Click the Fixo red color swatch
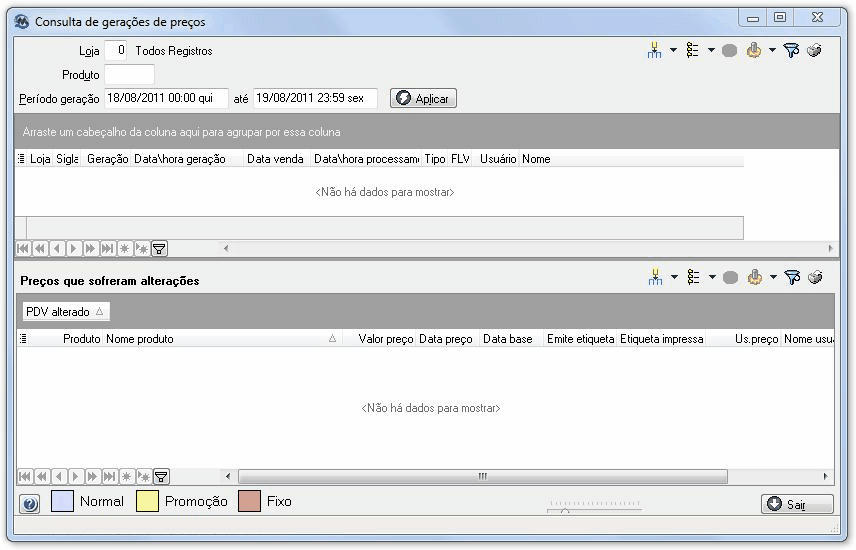Viewport: 856px width, 550px height. click(x=249, y=501)
